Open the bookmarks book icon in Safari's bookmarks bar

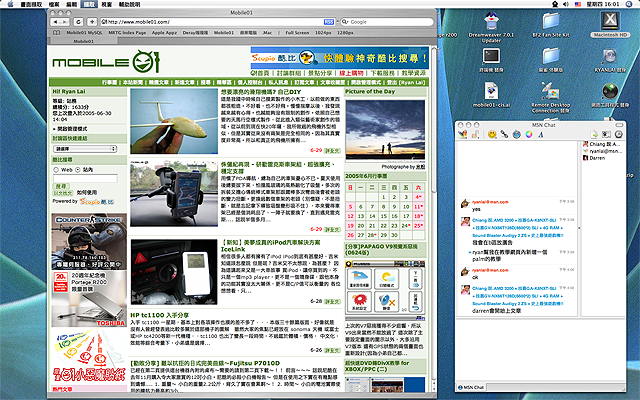(x=57, y=33)
